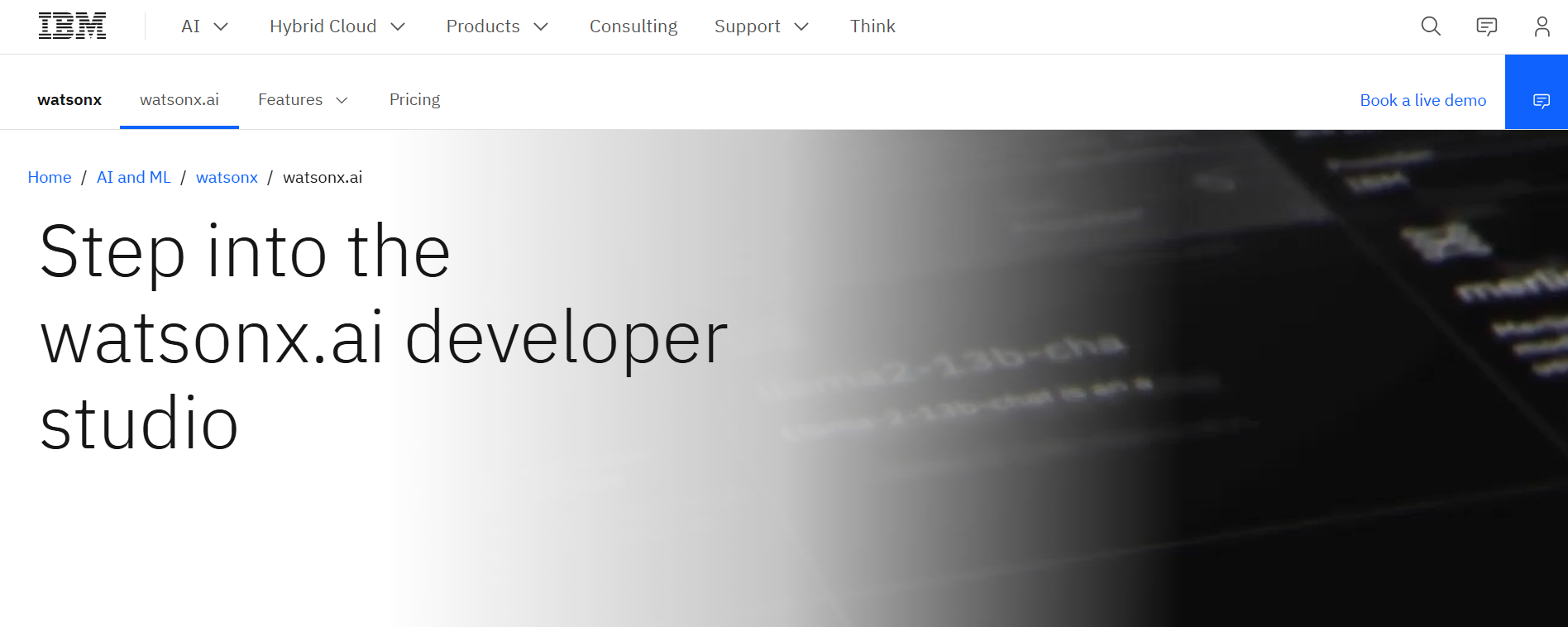Select the watsonx.ai tab
The height and width of the screenshot is (627, 1568).
click(179, 100)
